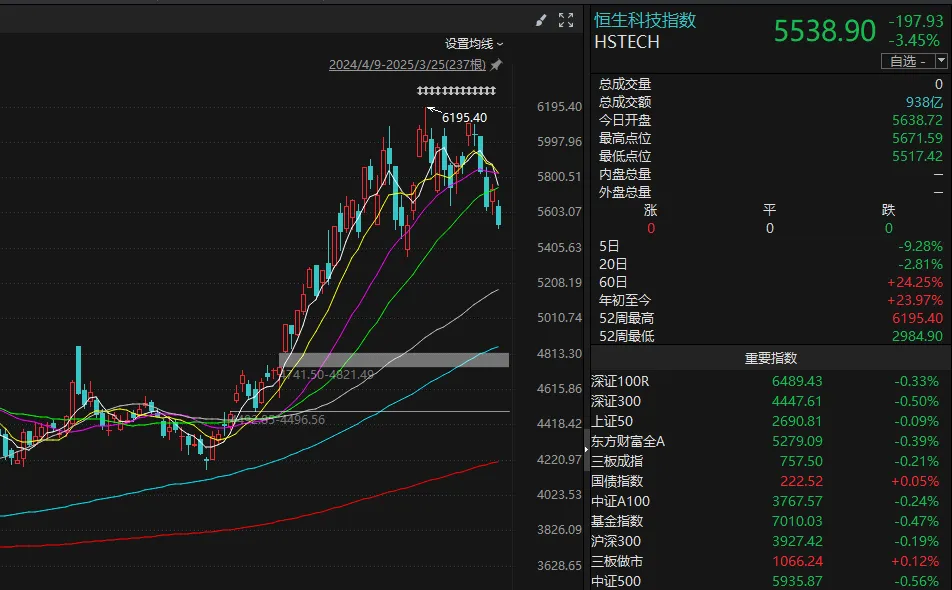The image size is (952, 590).
Task: Select 三板做市 index row
Action: point(616,561)
